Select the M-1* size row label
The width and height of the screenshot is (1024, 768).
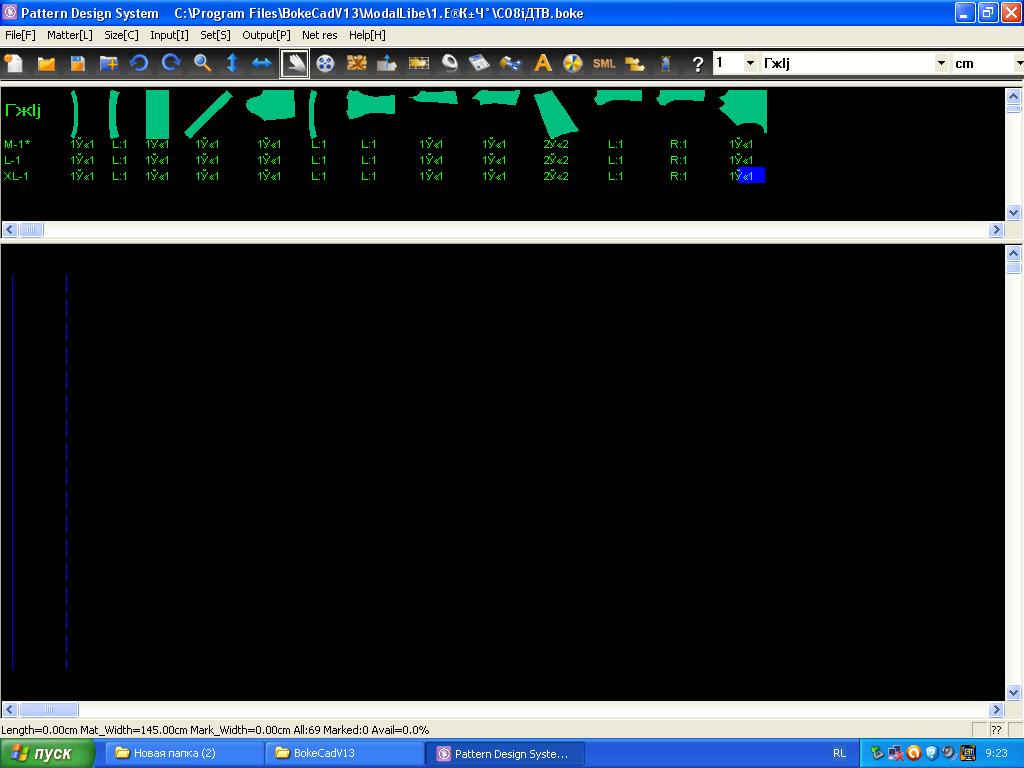coord(17,144)
